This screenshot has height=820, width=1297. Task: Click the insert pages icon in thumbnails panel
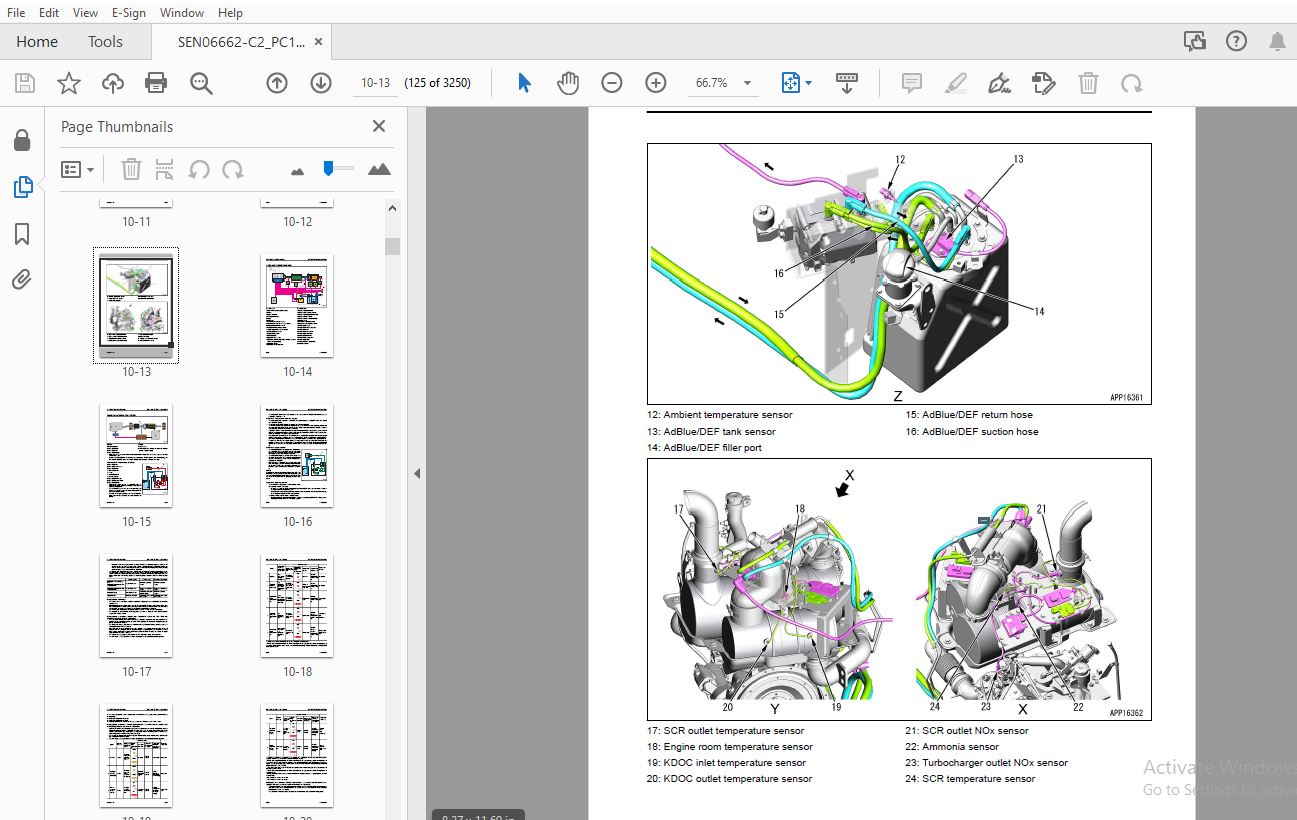[x=165, y=169]
